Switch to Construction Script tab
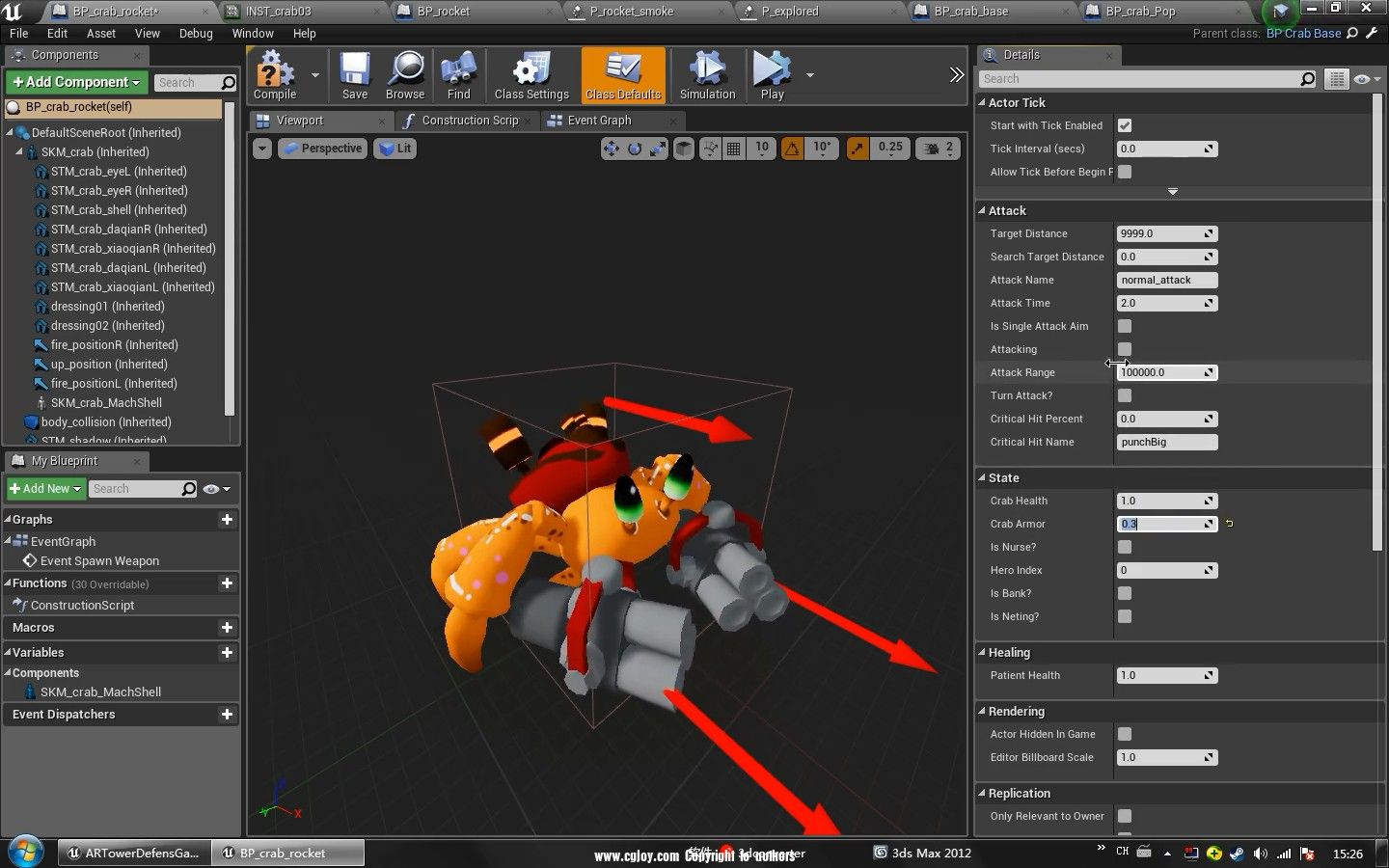This screenshot has height=868, width=1389. (469, 121)
